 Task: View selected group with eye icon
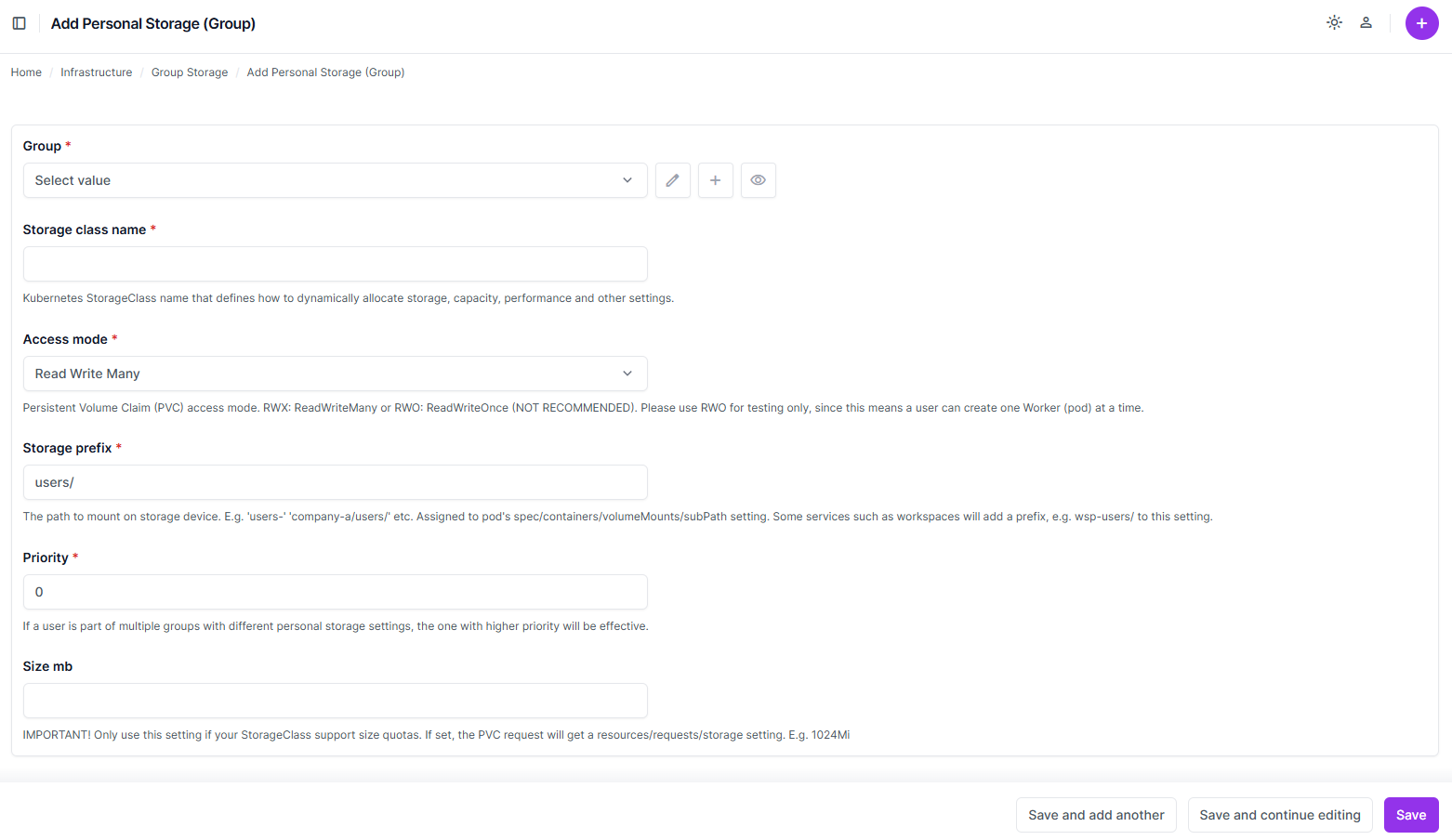tap(758, 180)
